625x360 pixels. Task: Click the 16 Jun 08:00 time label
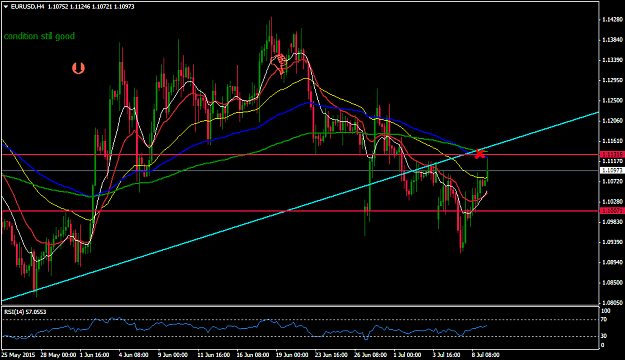coord(253,354)
